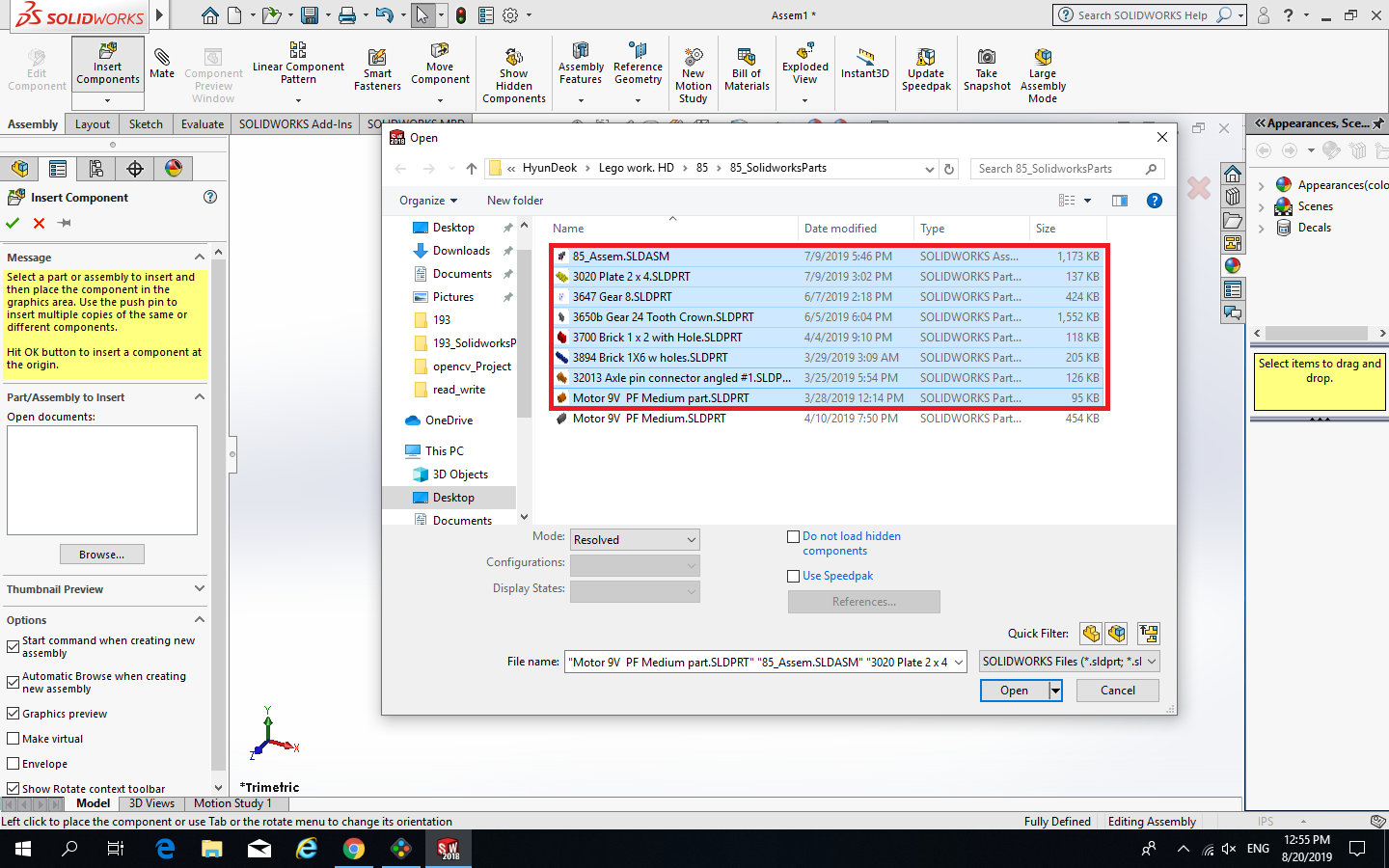Toggle Show Rotate context toolbar
Viewport: 1389px width, 868px height.
(14, 789)
